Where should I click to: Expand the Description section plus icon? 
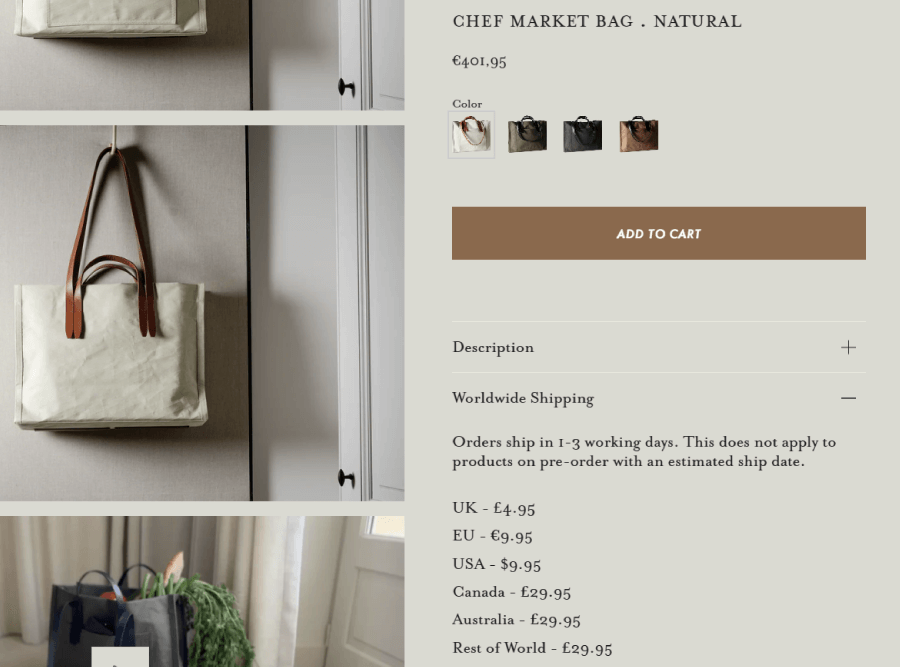(848, 347)
